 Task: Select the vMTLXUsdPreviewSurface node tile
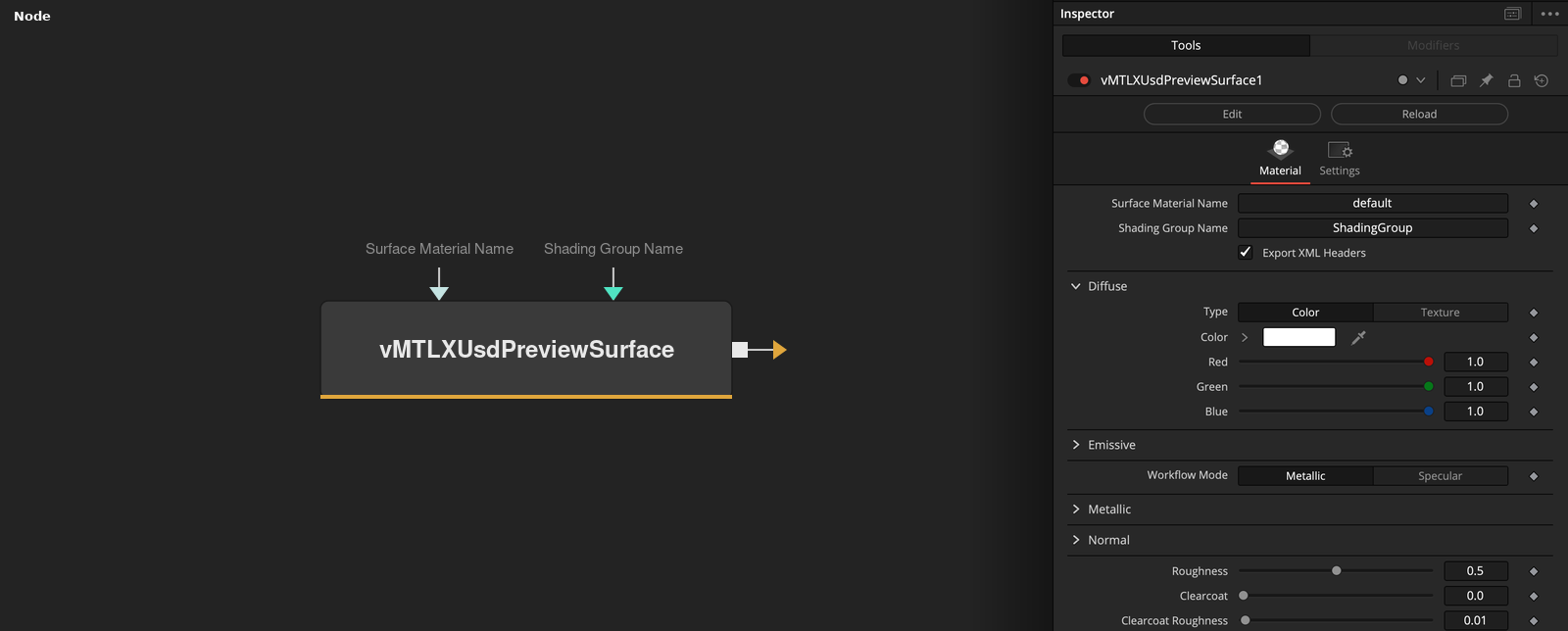tap(526, 349)
